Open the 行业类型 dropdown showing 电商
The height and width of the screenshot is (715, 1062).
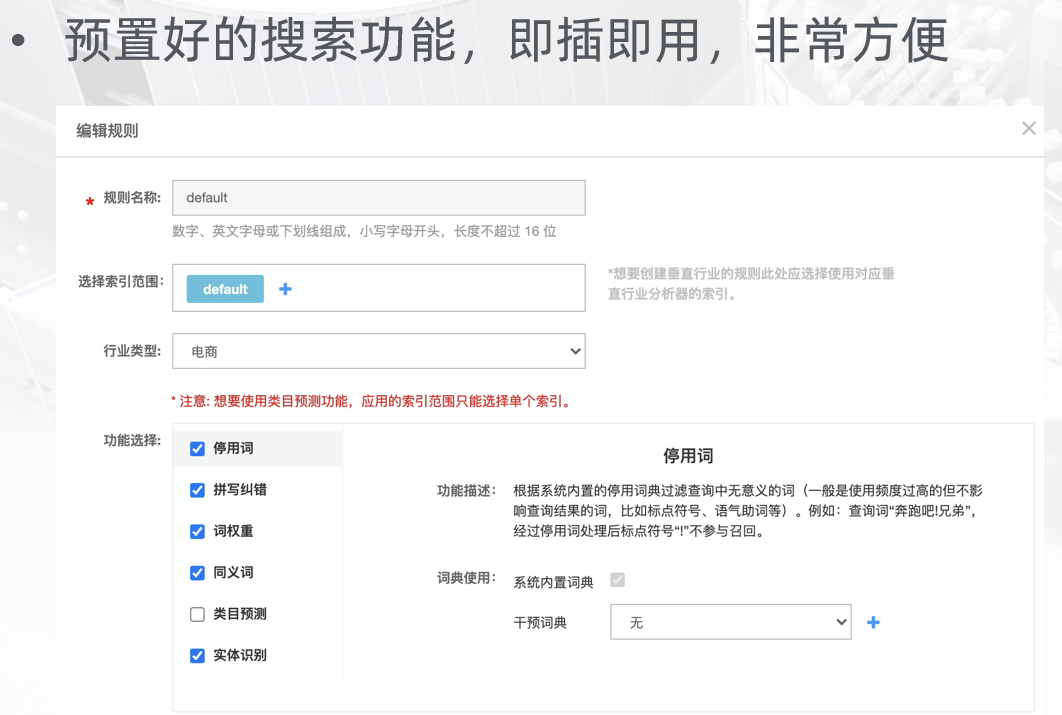coord(379,351)
